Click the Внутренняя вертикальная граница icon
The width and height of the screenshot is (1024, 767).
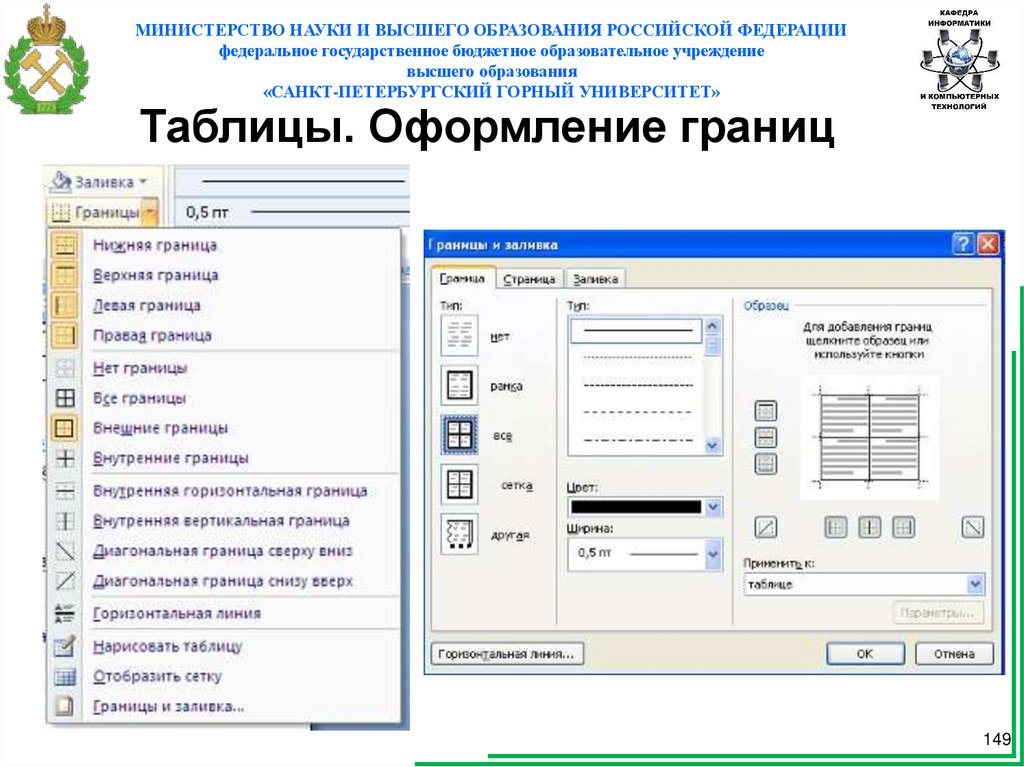pyautogui.click(x=65, y=521)
